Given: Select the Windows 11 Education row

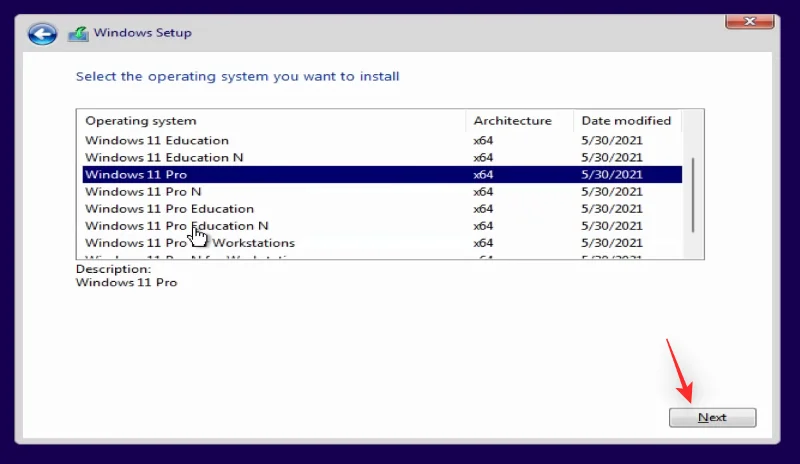Looking at the screenshot, I should pyautogui.click(x=382, y=140).
